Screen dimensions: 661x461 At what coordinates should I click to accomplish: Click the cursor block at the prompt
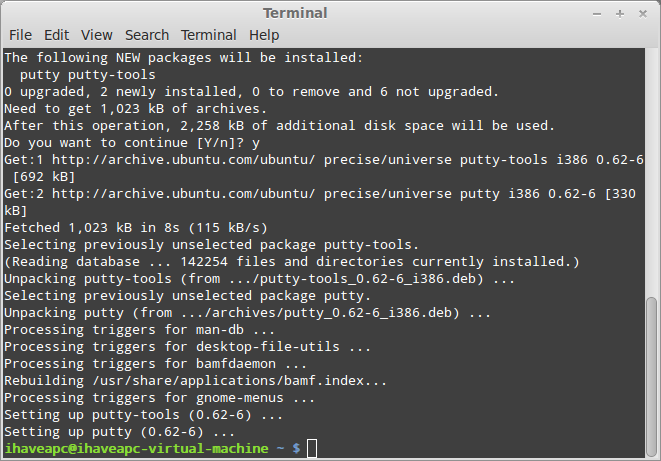pyautogui.click(x=312, y=448)
